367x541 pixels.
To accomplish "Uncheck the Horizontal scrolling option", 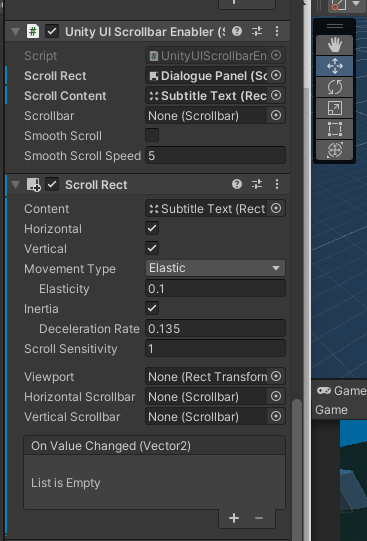I will 152,228.
